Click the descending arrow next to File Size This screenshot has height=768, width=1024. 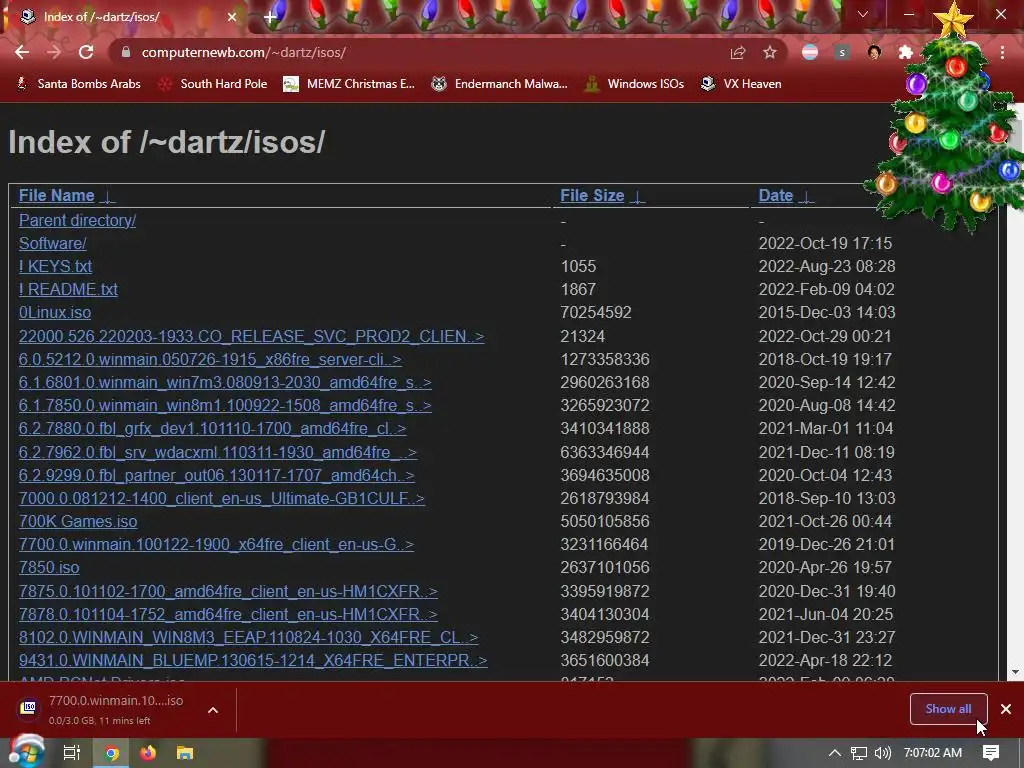637,196
